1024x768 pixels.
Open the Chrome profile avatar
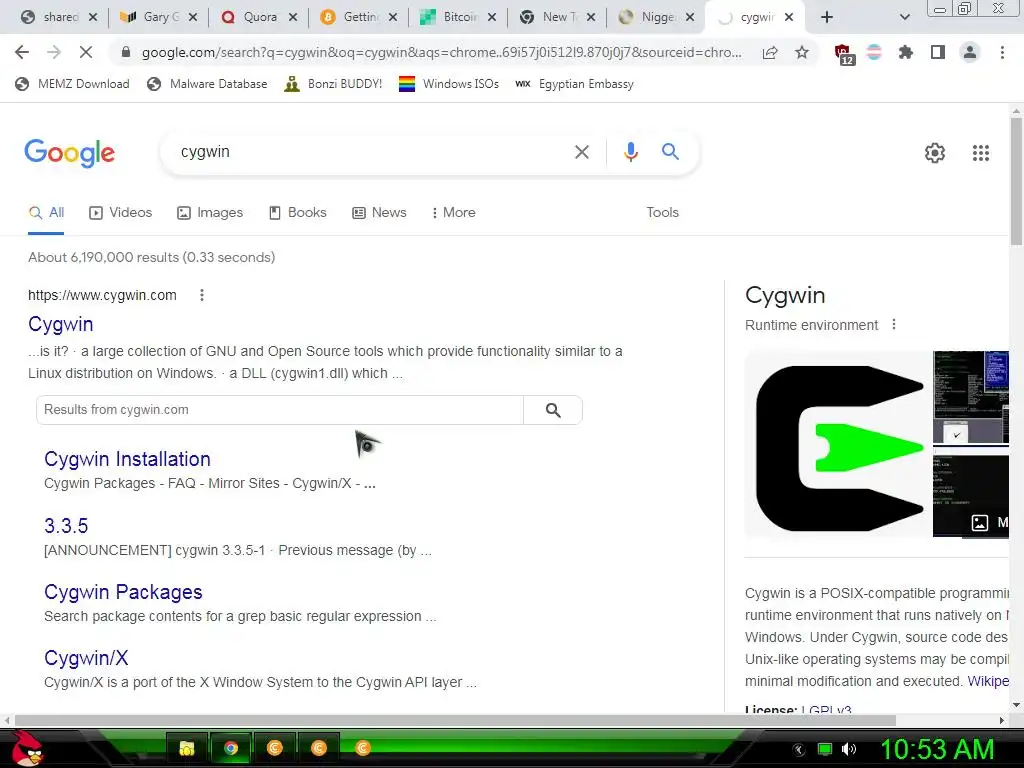970,52
